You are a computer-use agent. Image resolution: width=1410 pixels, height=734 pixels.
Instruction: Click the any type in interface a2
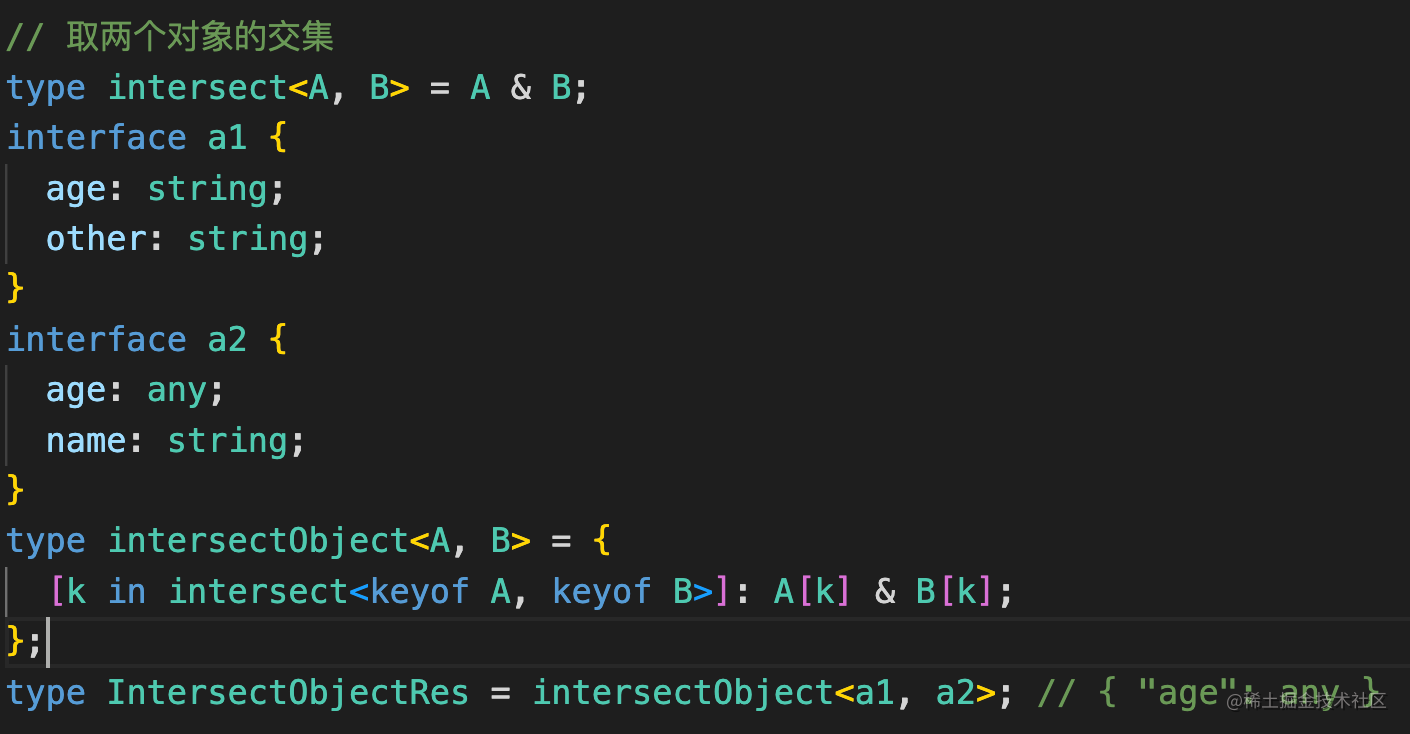(177, 390)
